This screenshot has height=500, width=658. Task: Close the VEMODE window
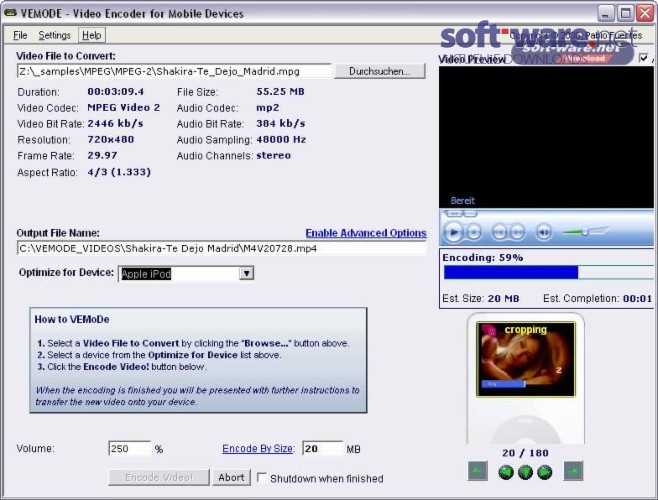pos(645,13)
